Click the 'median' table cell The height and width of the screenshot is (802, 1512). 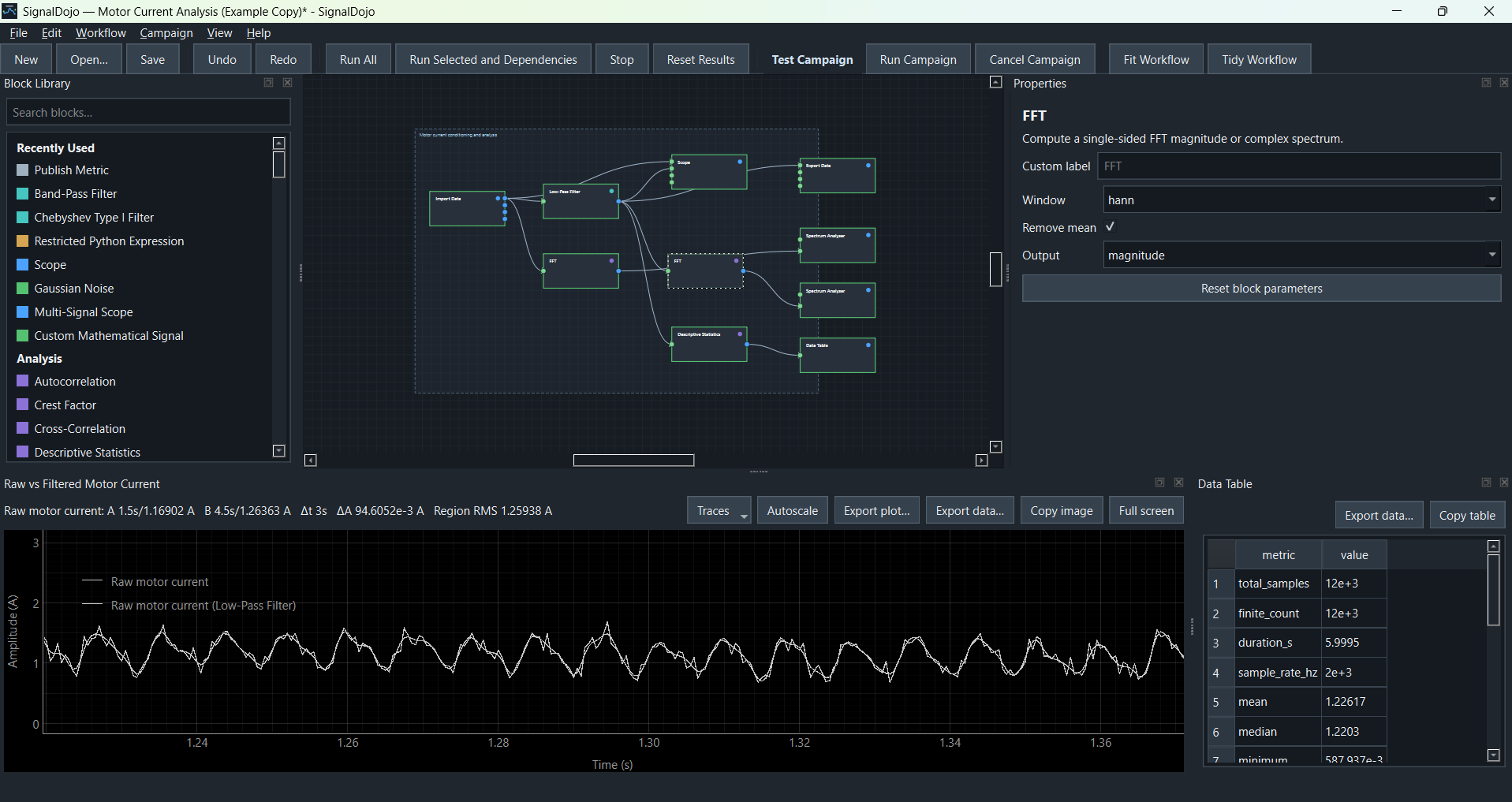coord(1278,732)
